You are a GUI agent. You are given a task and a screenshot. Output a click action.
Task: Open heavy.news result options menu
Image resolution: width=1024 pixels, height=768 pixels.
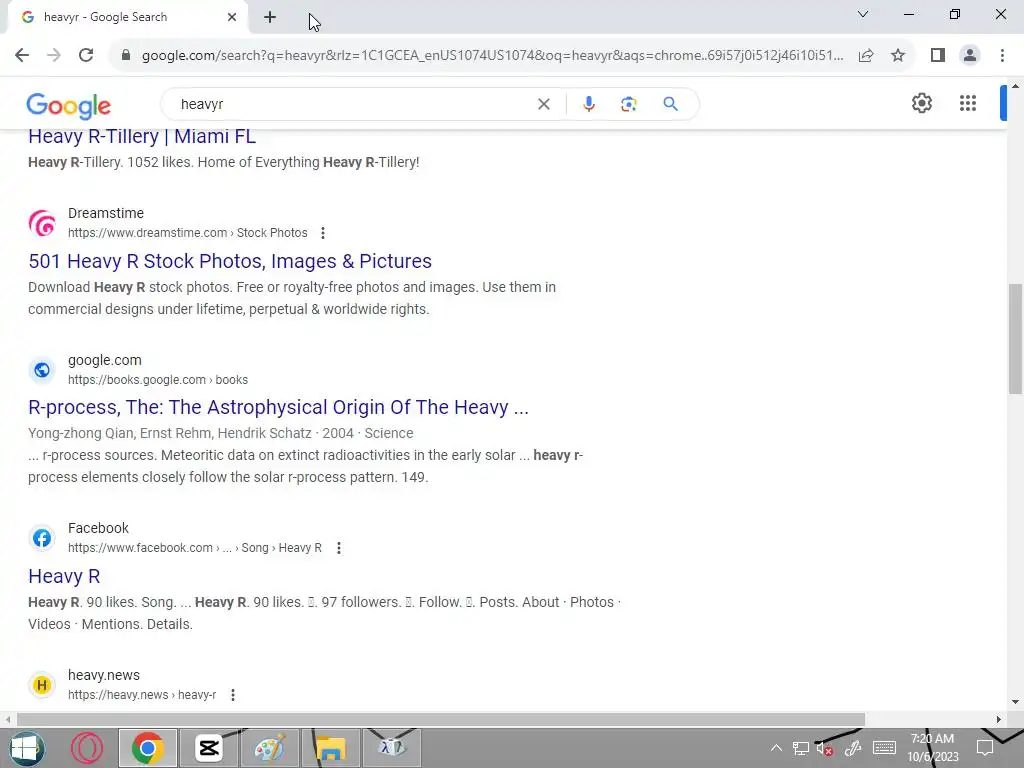point(232,695)
